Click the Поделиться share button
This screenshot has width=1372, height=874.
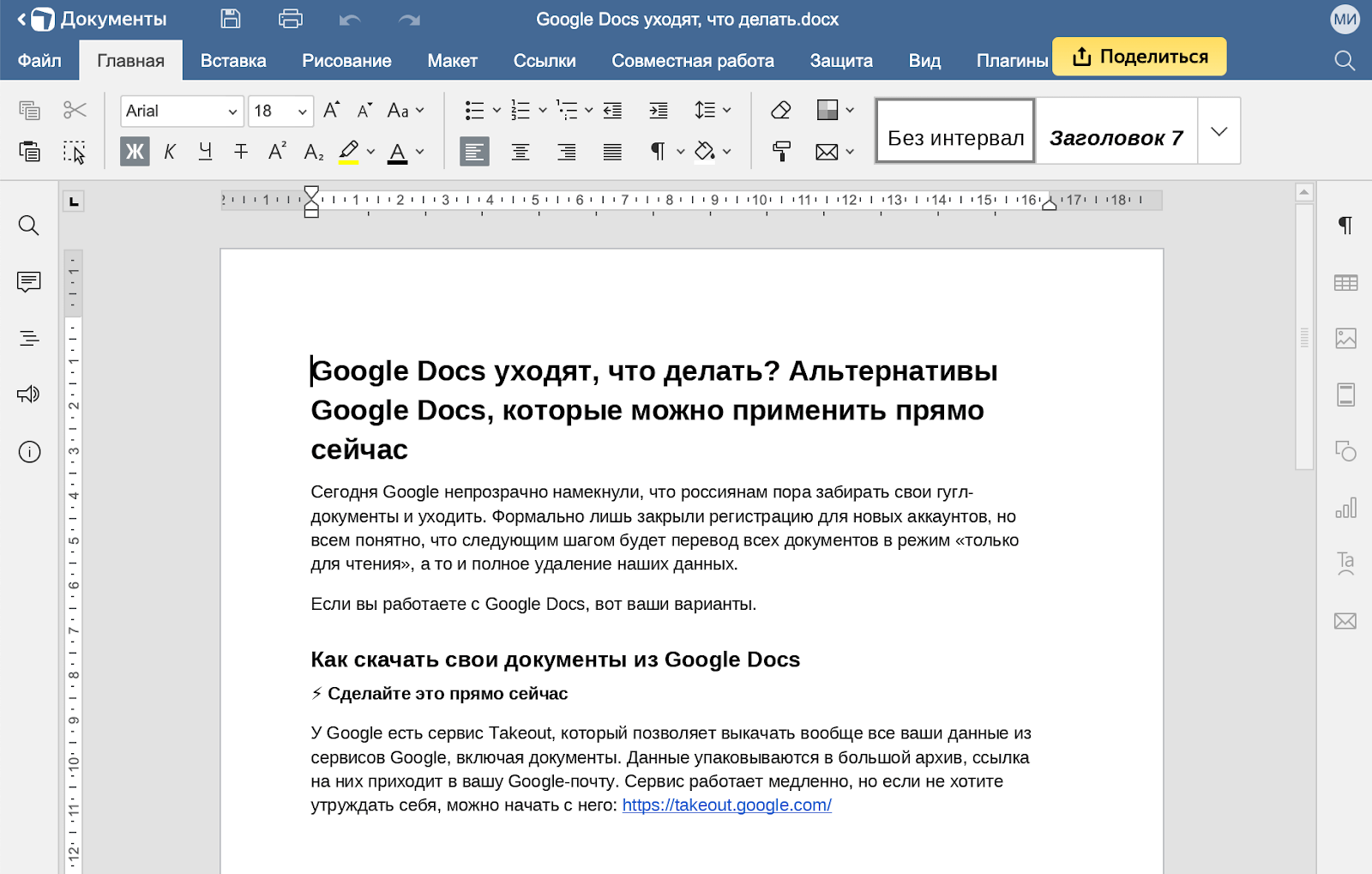pyautogui.click(x=1139, y=57)
